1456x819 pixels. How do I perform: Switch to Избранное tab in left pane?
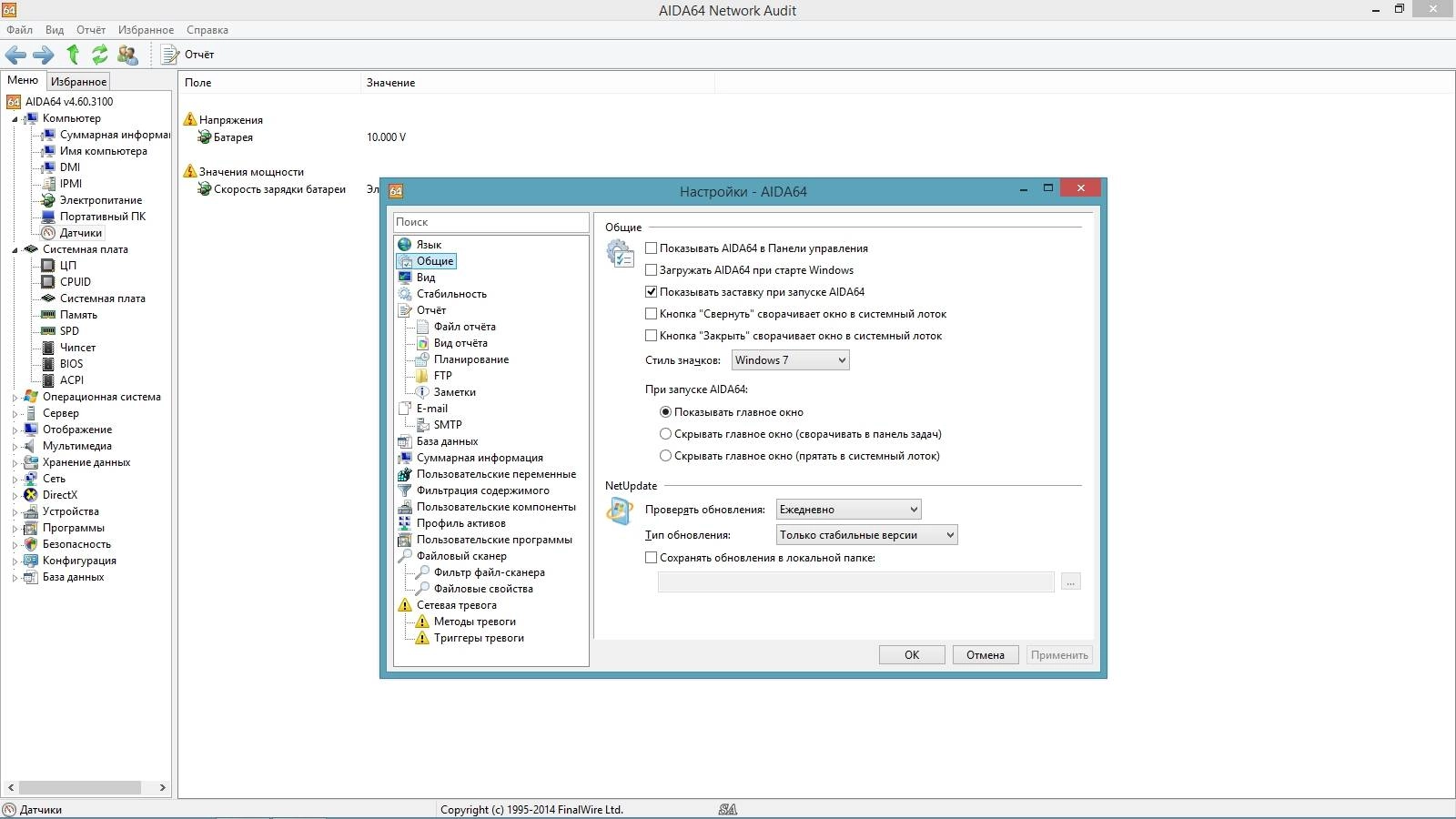coord(78,82)
